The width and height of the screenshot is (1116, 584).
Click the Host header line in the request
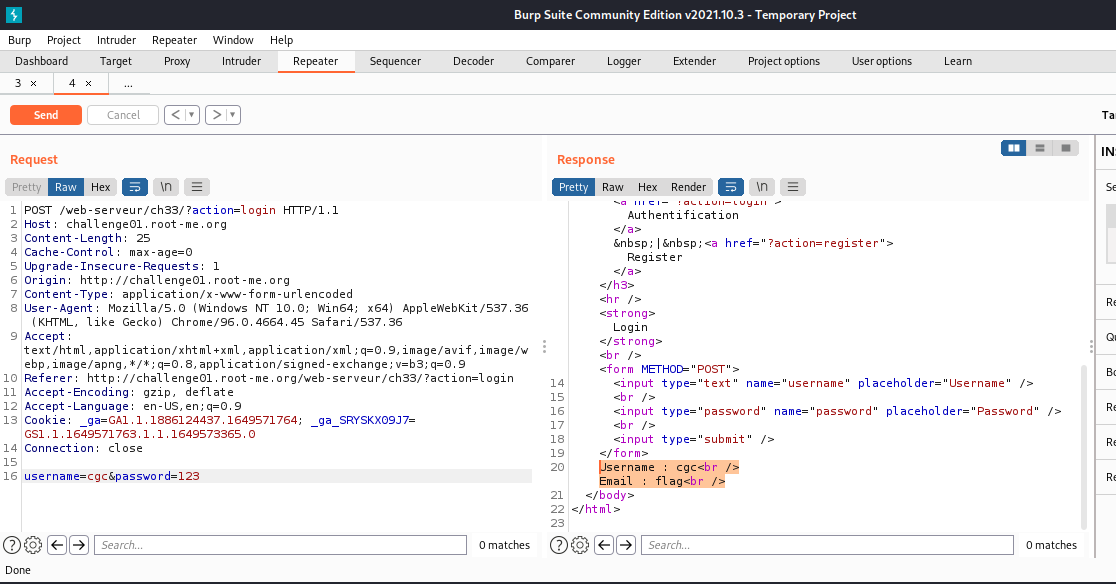(125, 224)
